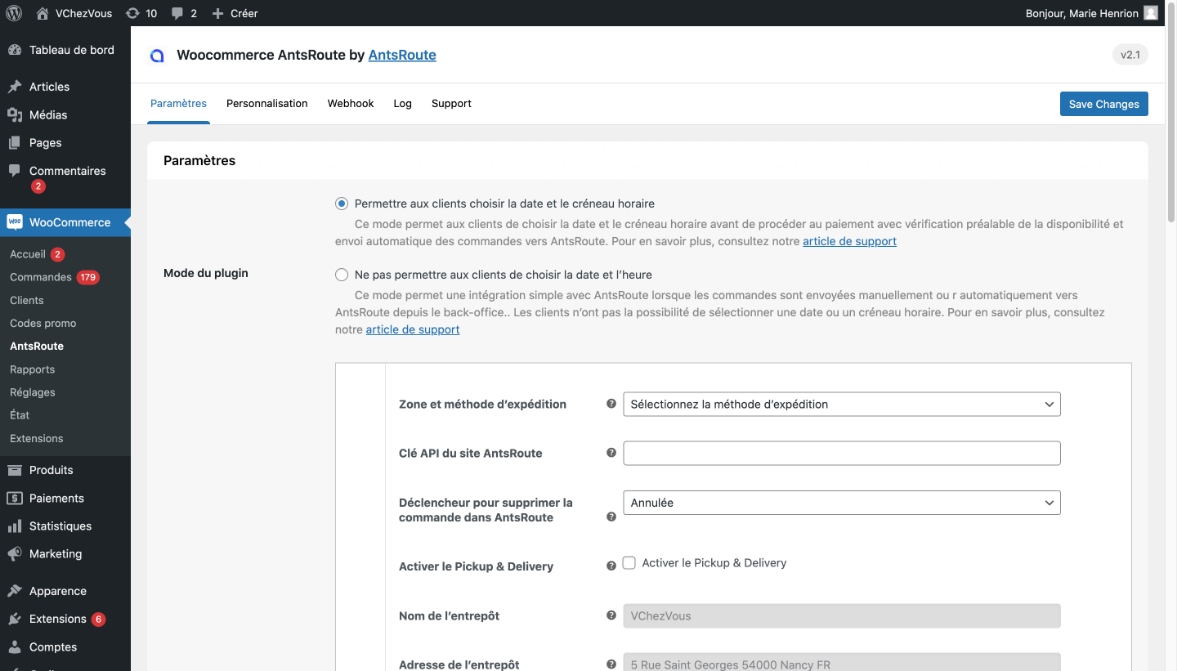Select the 'Permettre aux clients choisir' mode
This screenshot has width=1177, height=671.
click(x=340, y=204)
